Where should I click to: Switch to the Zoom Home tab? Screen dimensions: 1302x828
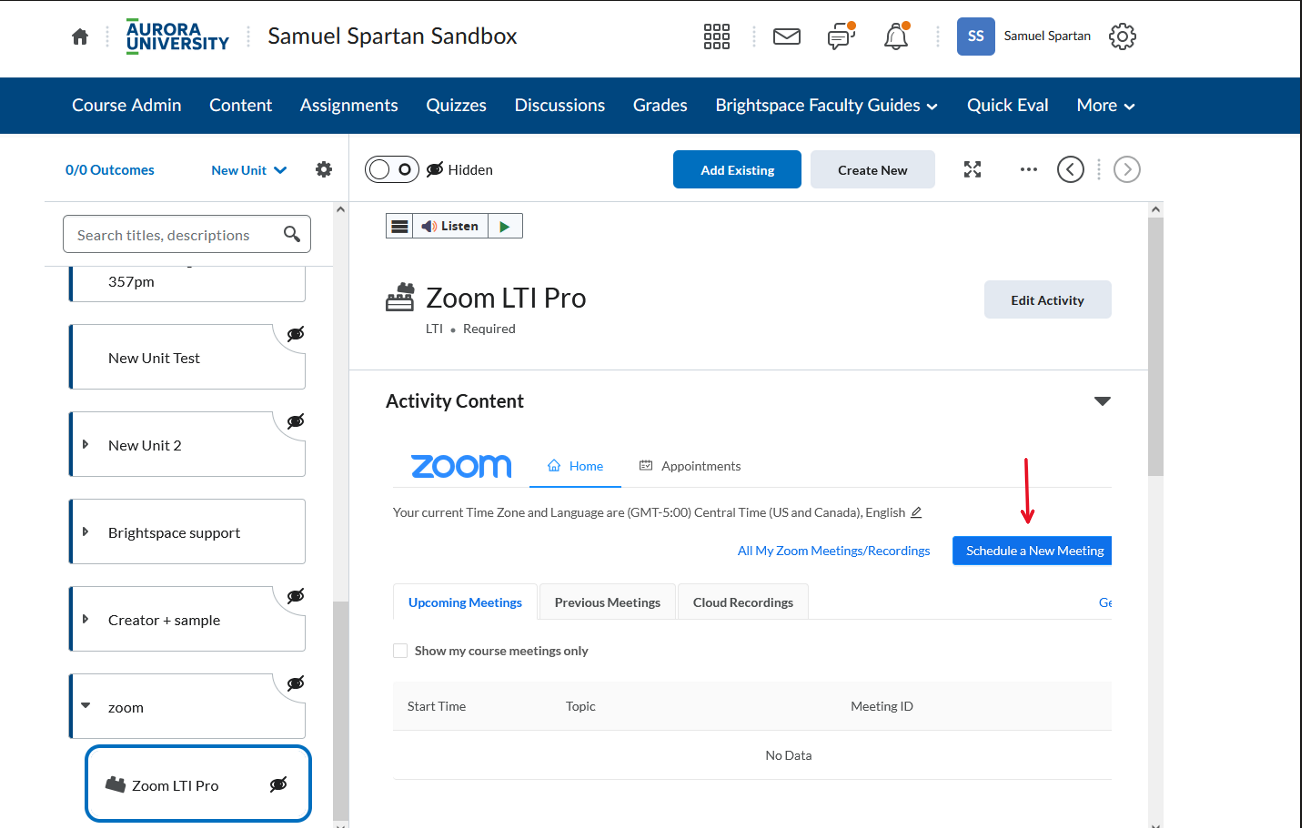pyautogui.click(x=575, y=466)
